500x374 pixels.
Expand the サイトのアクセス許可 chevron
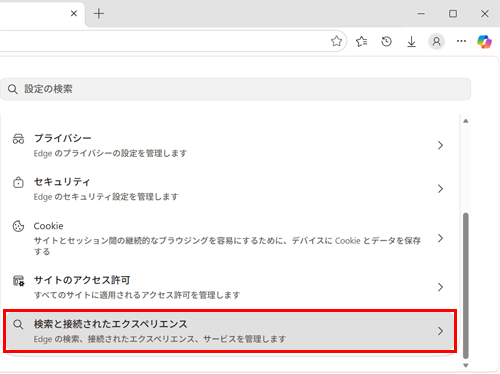(x=440, y=287)
